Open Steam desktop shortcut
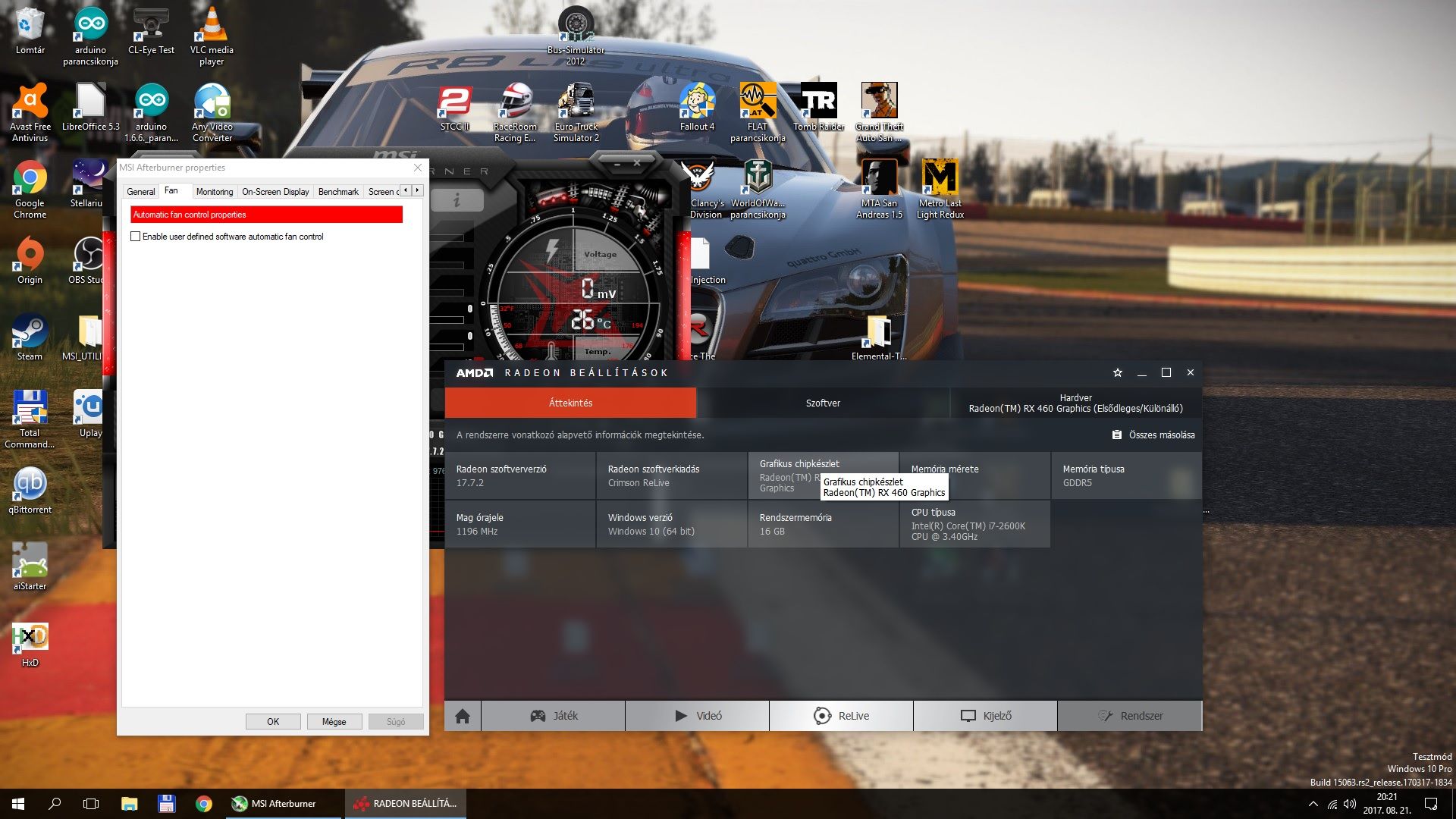The height and width of the screenshot is (819, 1456). coord(30,337)
